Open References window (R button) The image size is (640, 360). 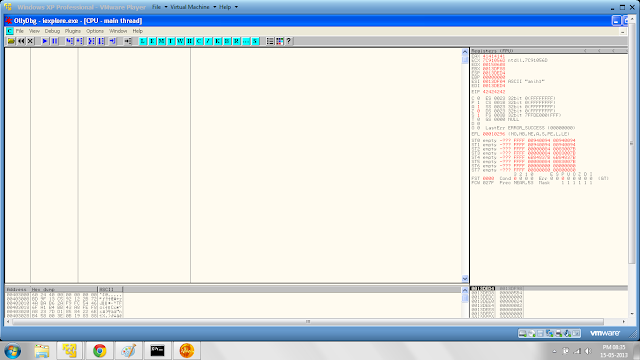[x=236, y=41]
